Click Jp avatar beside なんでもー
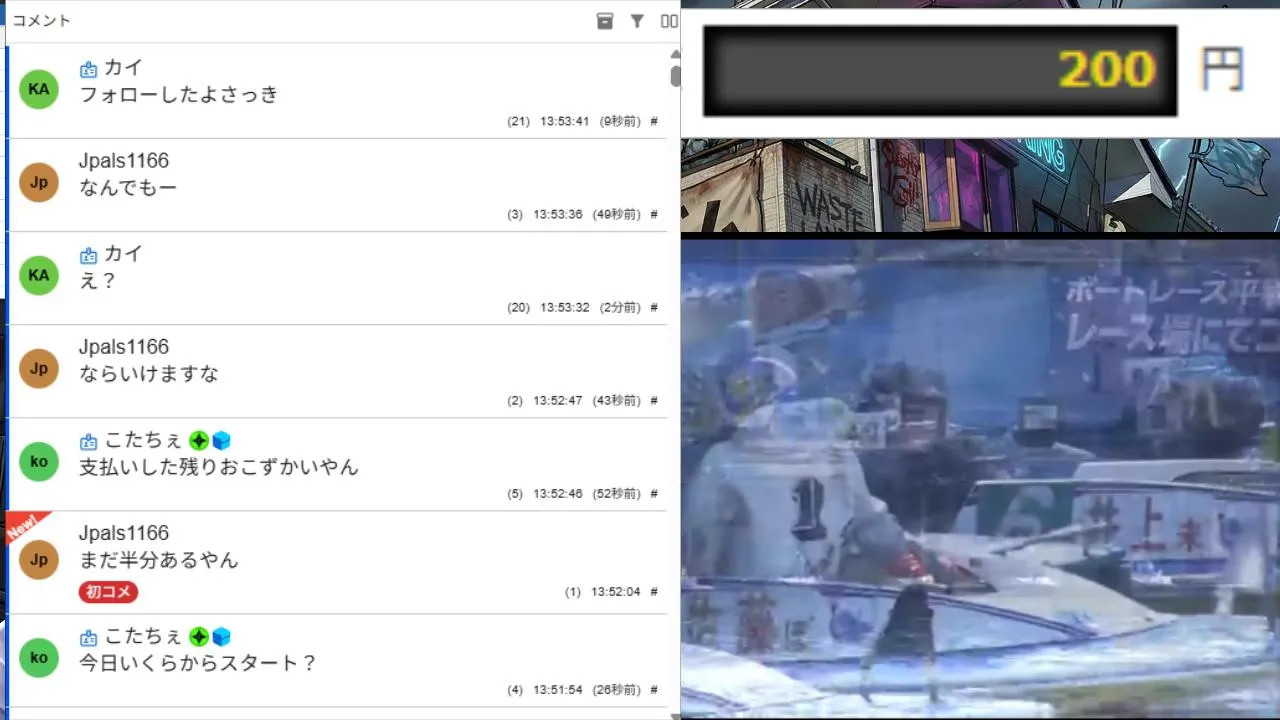The image size is (1280, 720). pyautogui.click(x=39, y=182)
